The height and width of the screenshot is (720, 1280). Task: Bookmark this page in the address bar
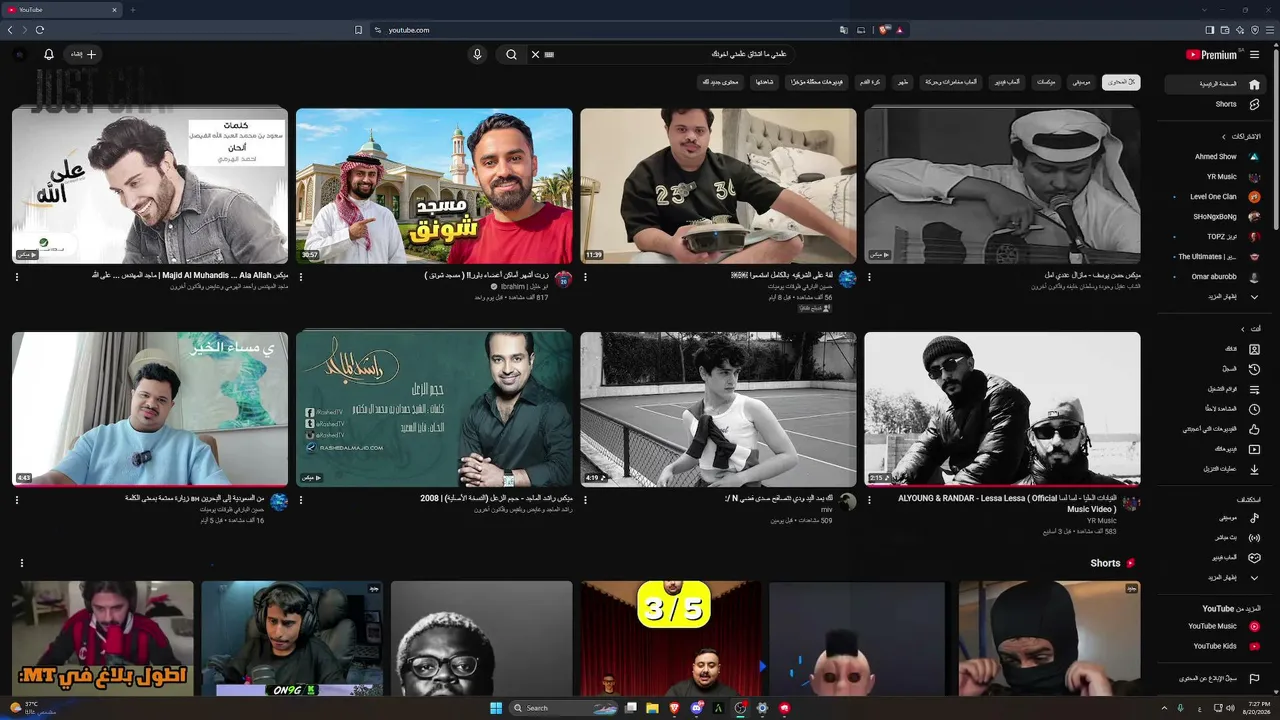pos(358,30)
